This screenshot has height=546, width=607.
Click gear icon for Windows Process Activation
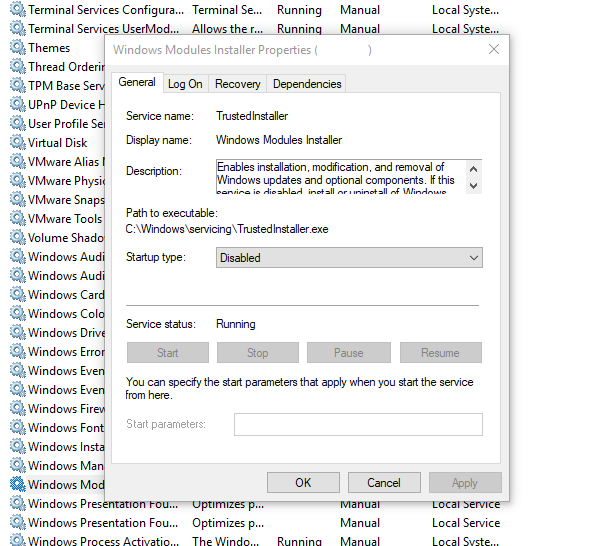coord(18,541)
